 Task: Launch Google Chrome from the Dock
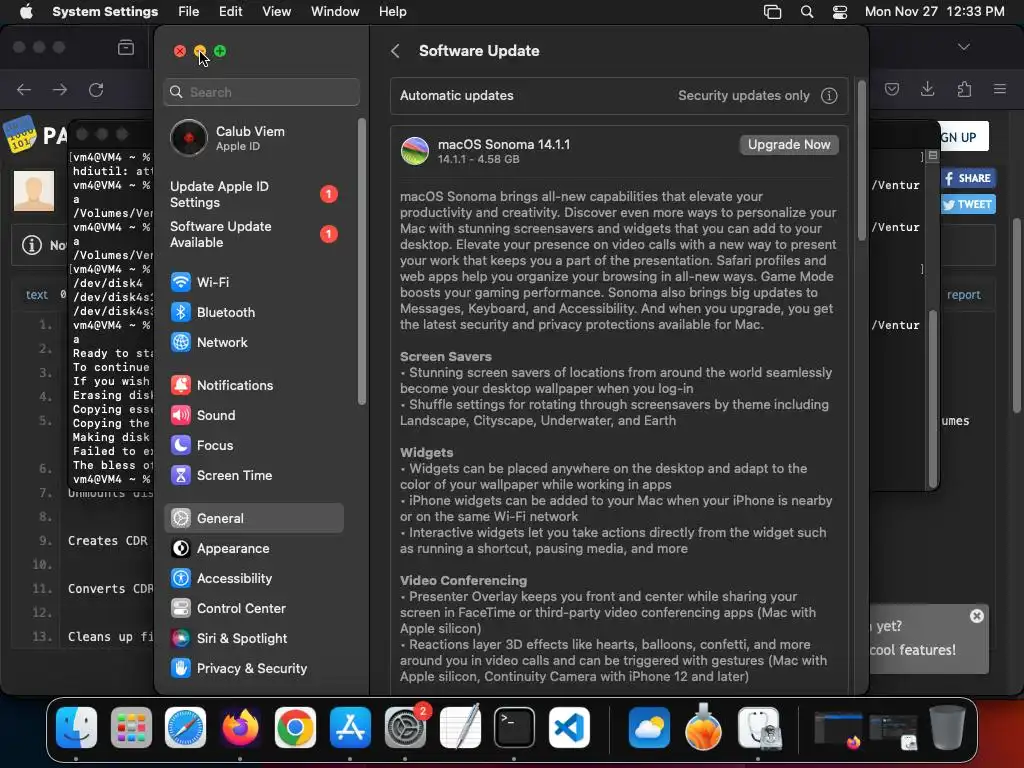tap(295, 727)
